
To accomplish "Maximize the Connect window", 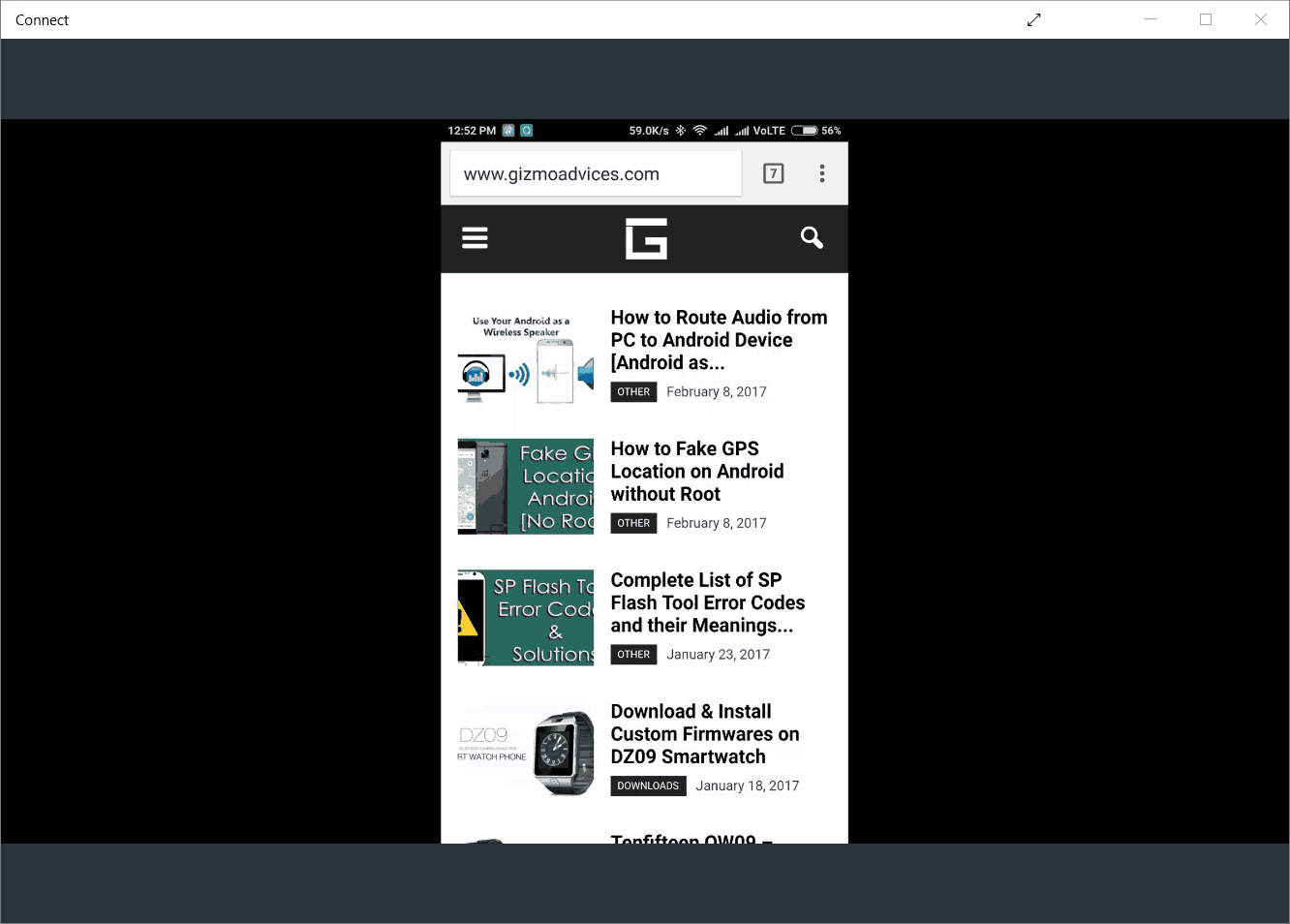I will 1206,19.
